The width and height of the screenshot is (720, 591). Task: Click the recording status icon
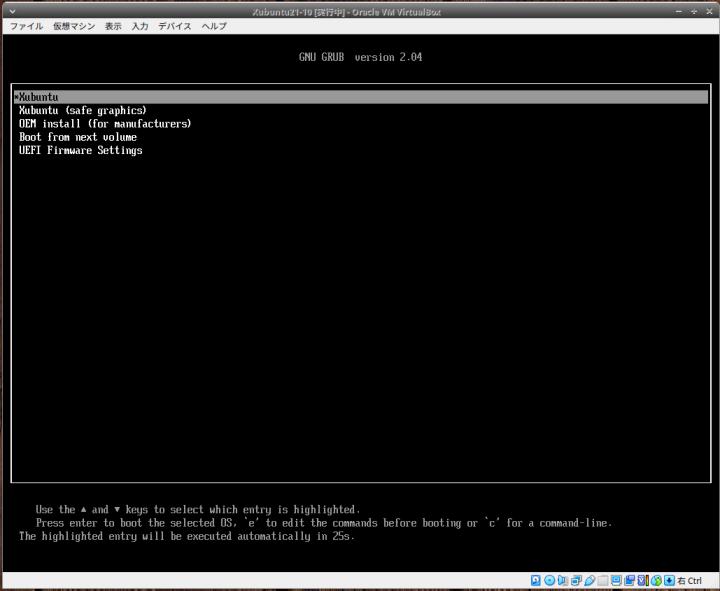point(630,580)
